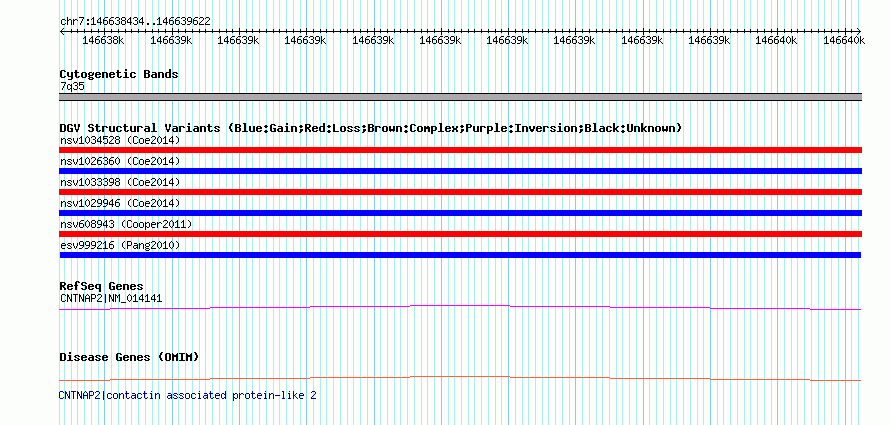Open variant label esv999216 (Pang2010)
890x425 pixels.
pyautogui.click(x=120, y=245)
